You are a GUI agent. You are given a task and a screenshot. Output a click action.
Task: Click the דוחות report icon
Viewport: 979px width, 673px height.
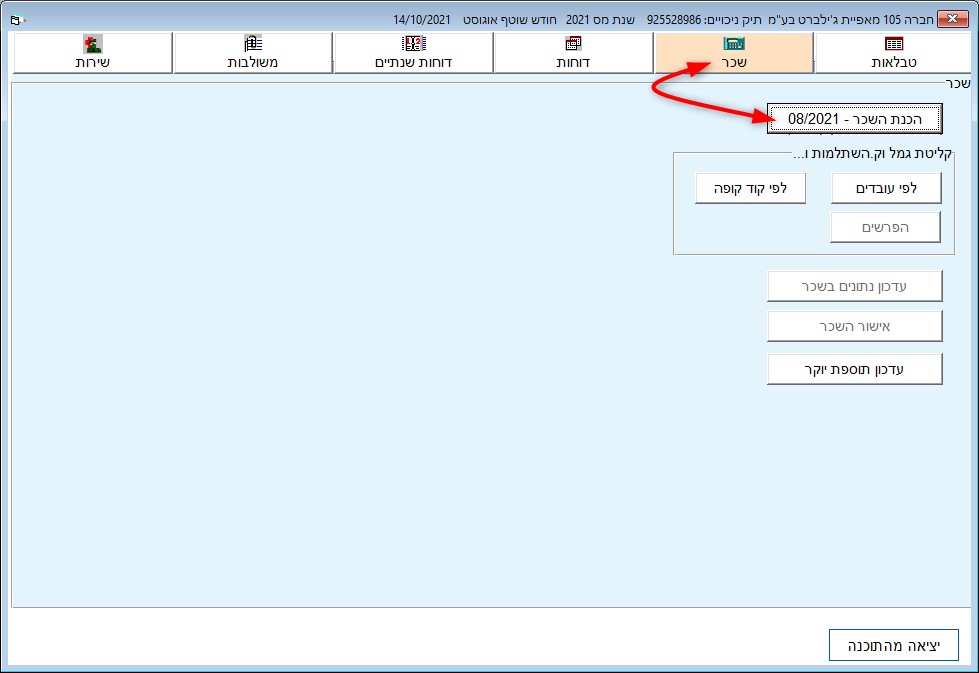(573, 44)
